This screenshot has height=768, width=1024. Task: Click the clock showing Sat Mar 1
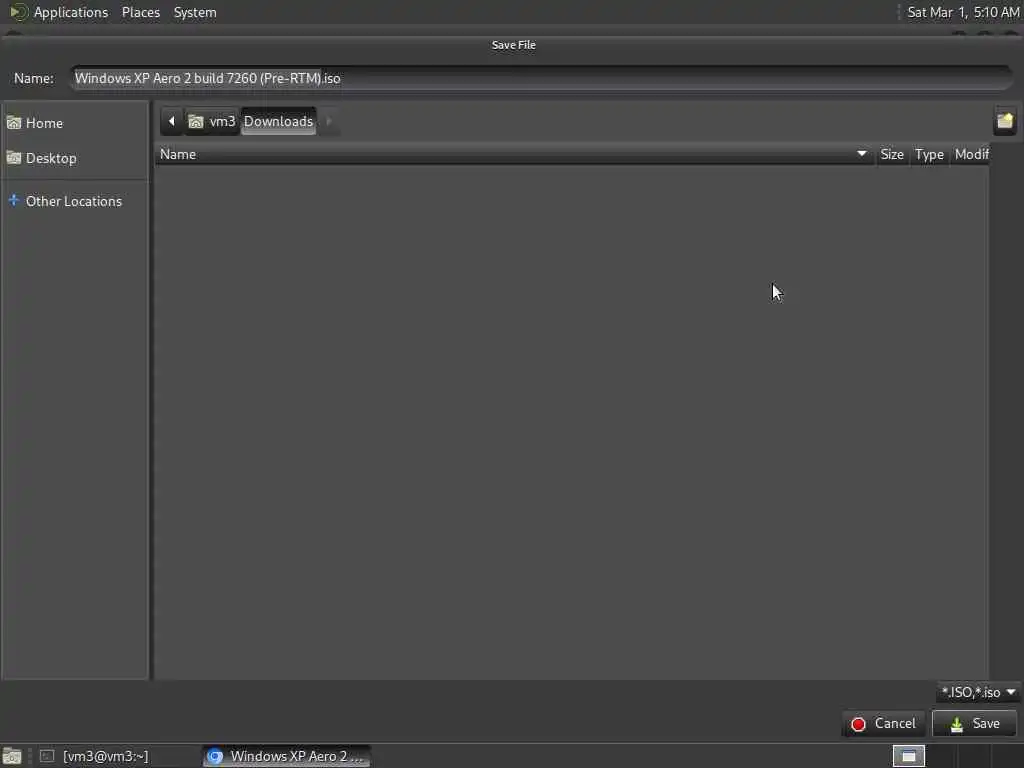click(x=963, y=12)
